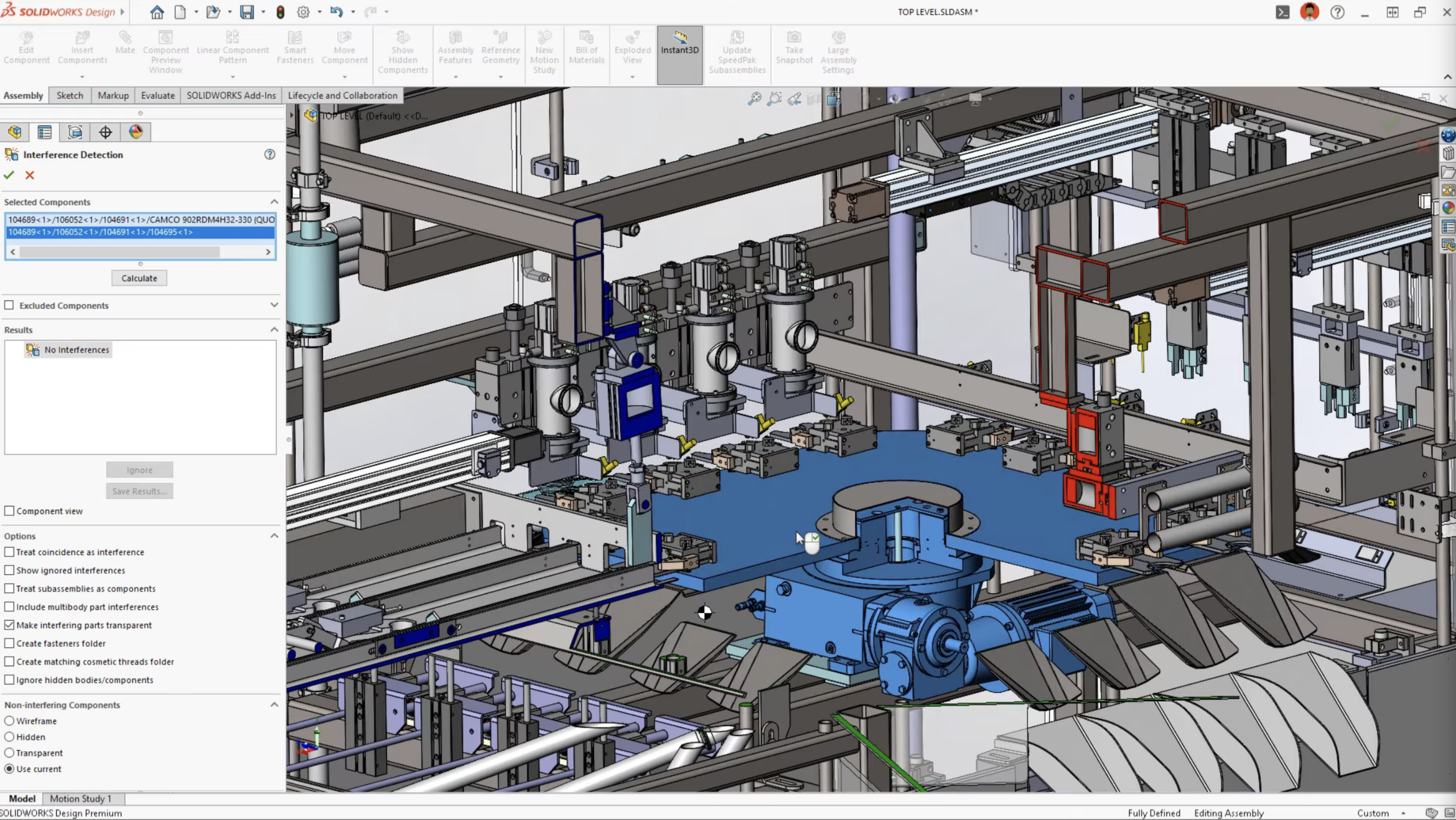Enable Treat coincidence as interference checkbox

click(x=10, y=552)
